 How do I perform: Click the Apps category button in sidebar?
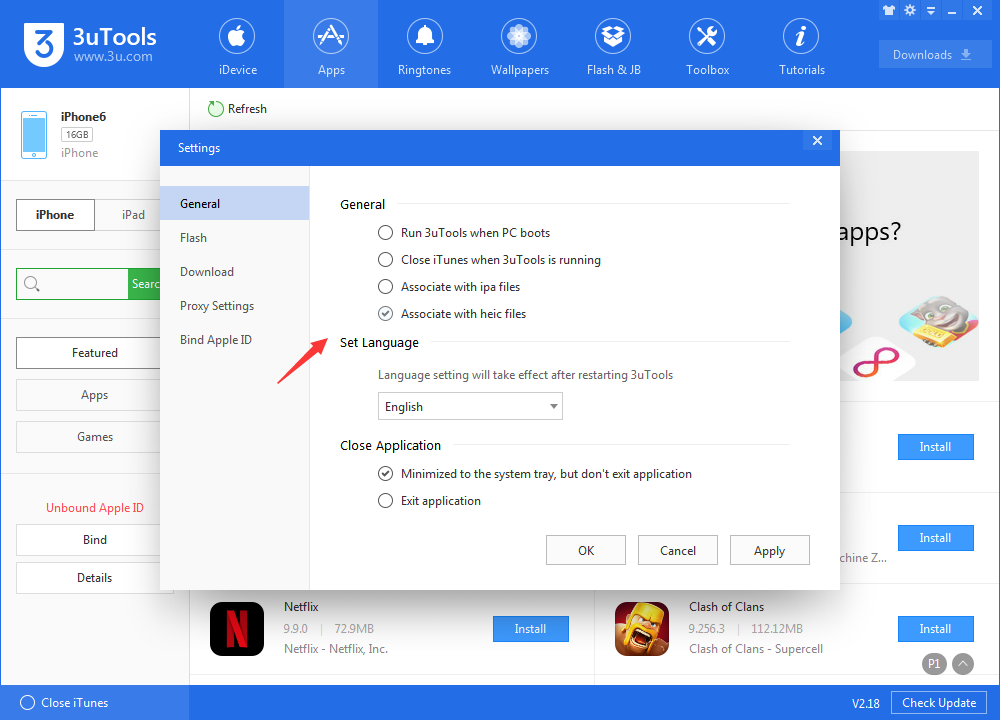click(x=89, y=395)
